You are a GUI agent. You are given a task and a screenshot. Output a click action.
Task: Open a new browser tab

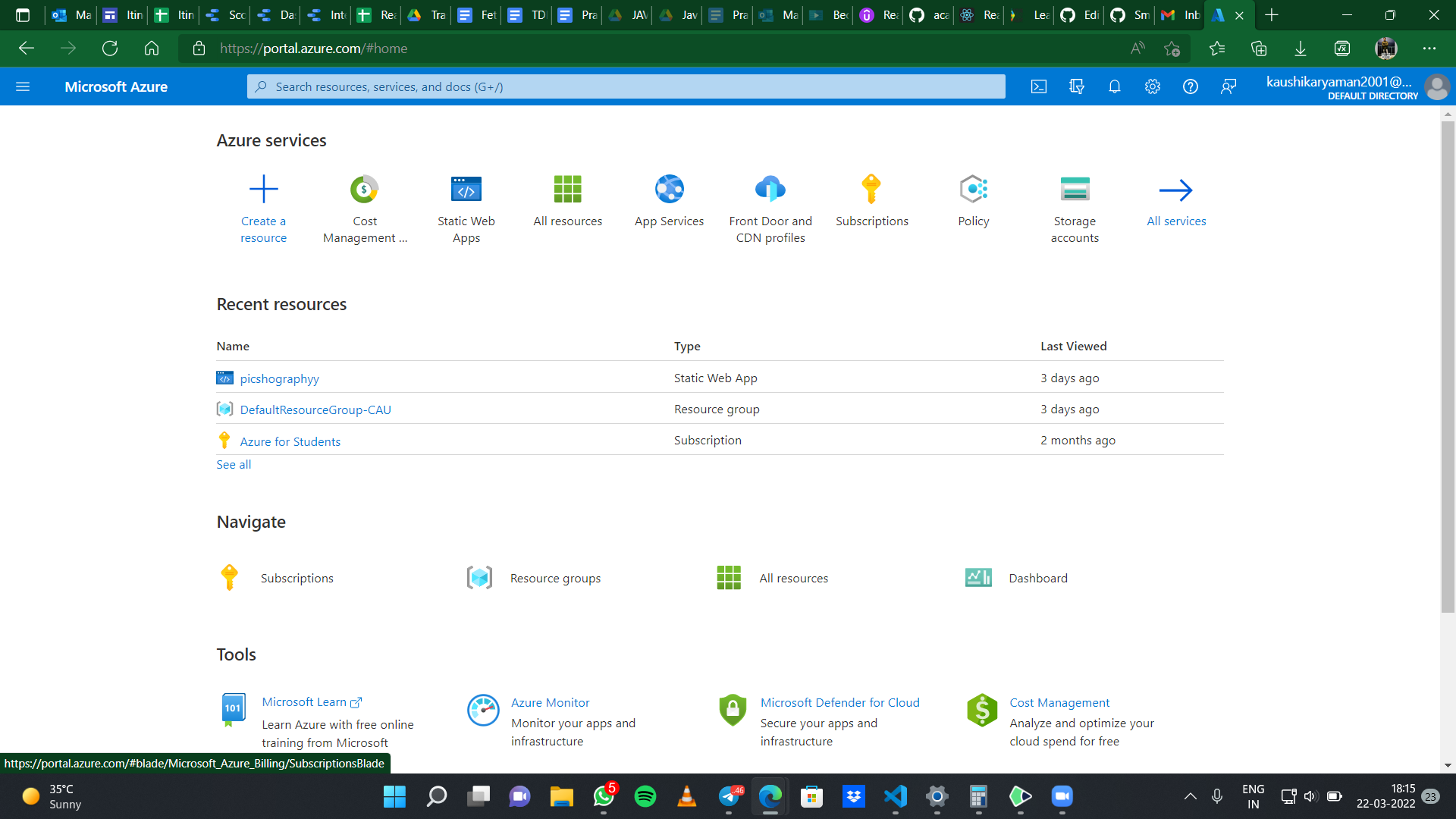(1272, 15)
